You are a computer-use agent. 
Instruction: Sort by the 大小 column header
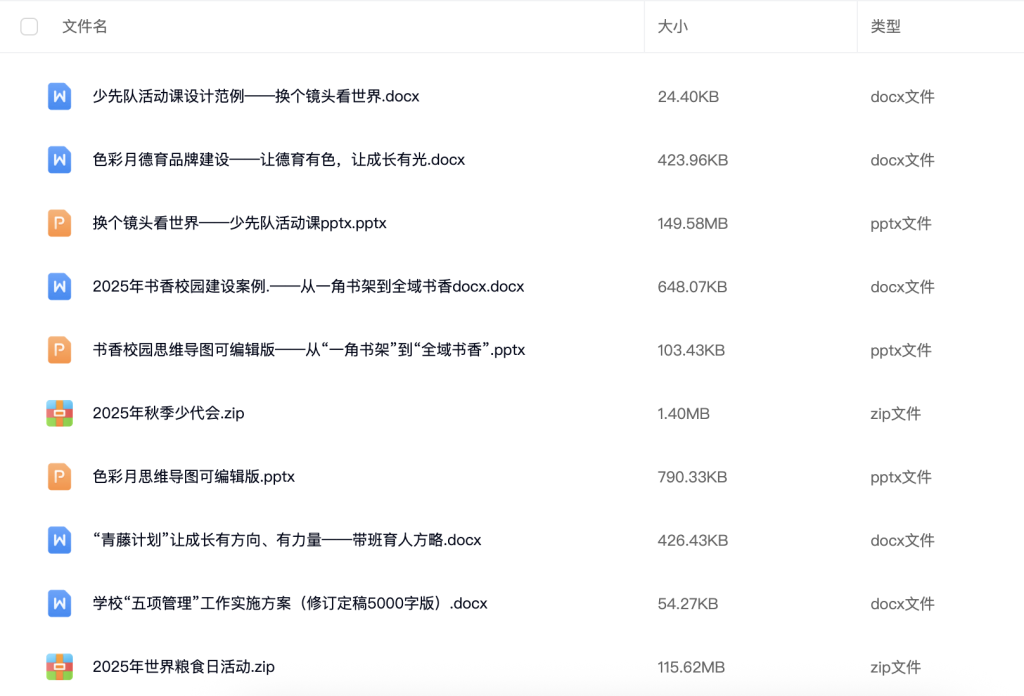tap(672, 27)
